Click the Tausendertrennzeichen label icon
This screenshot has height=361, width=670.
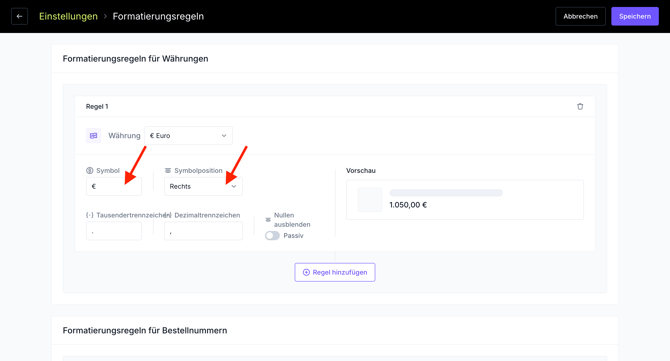pyautogui.click(x=90, y=215)
